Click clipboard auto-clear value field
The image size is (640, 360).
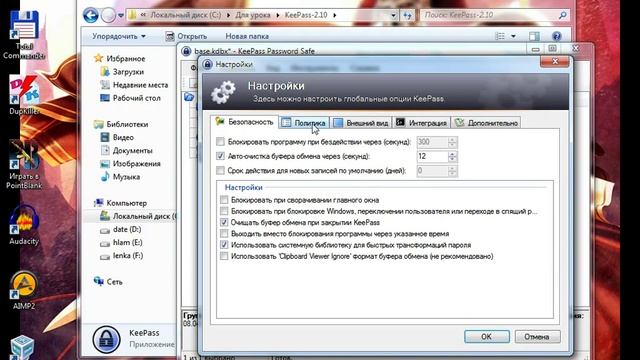click(x=432, y=156)
